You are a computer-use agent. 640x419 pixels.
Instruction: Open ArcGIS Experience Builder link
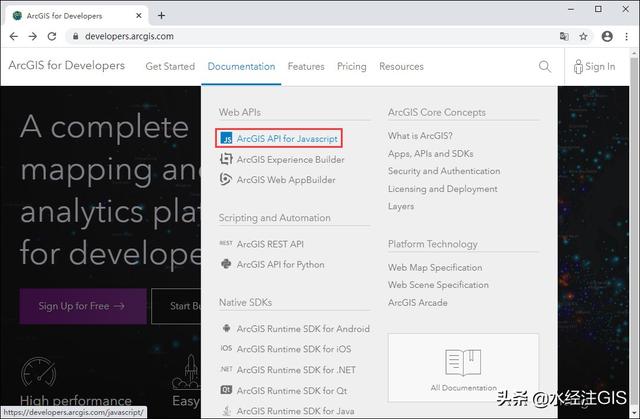pyautogui.click(x=291, y=160)
